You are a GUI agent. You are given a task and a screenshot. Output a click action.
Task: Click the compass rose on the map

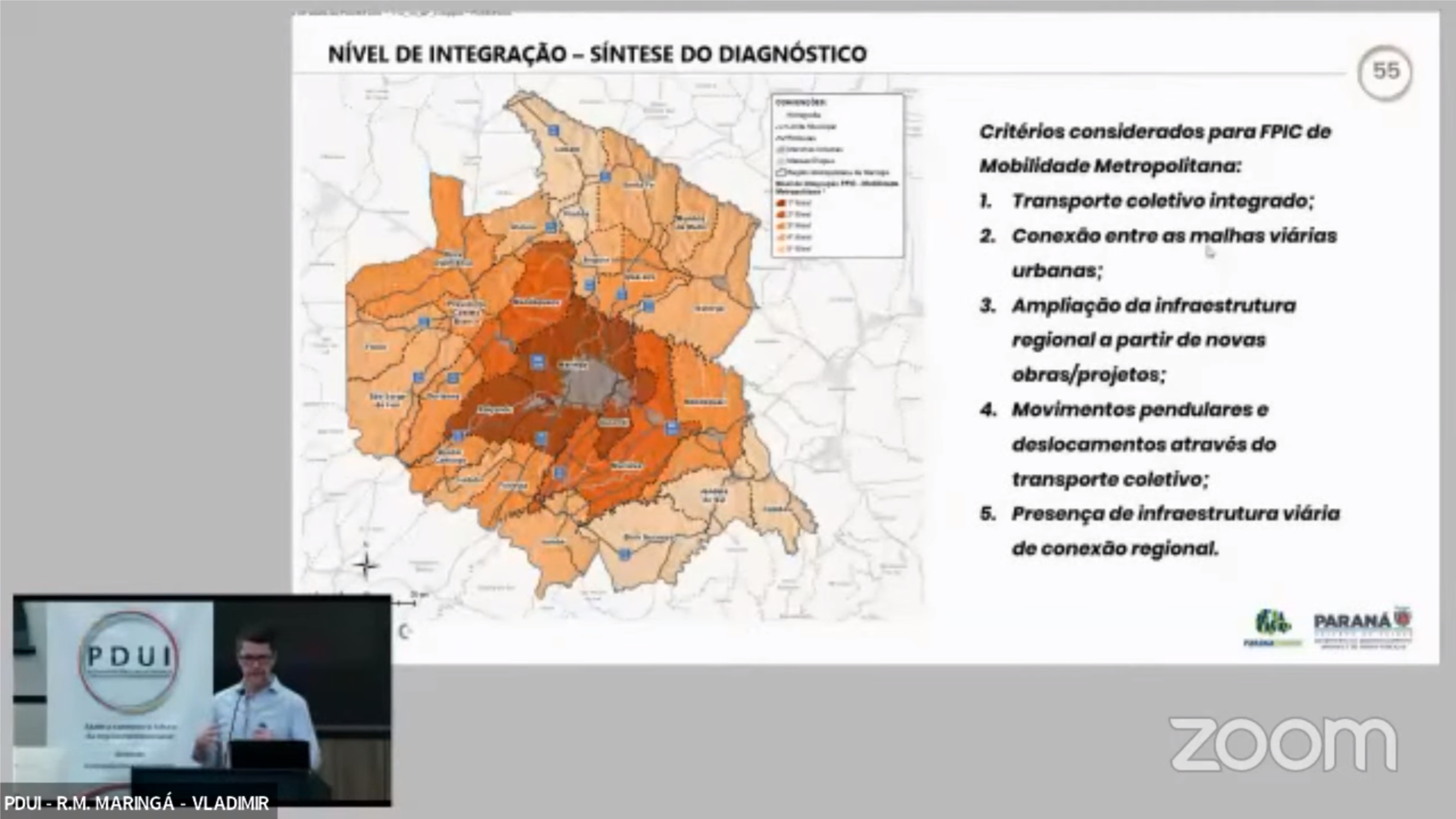[366, 564]
